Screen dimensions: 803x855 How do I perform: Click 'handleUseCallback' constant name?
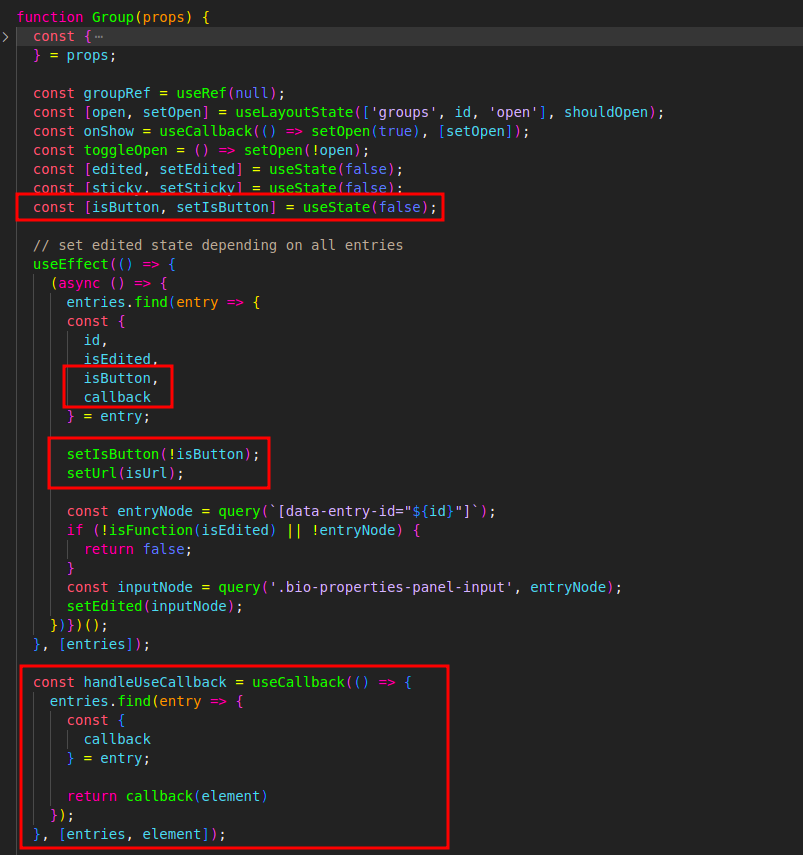point(155,682)
